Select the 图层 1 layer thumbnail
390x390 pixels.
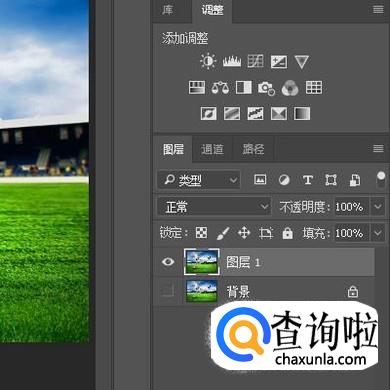coord(202,262)
